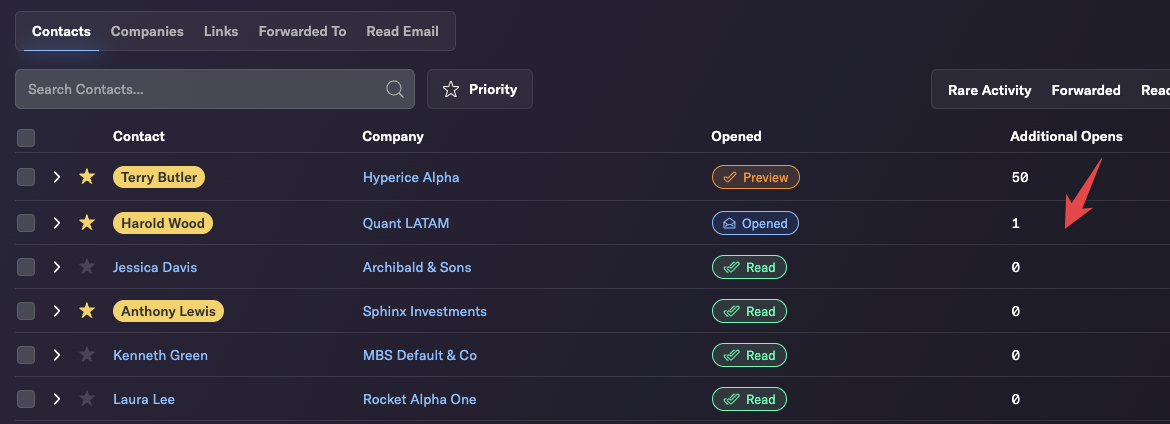Screen dimensions: 1170x424
Task: Click the Preview status badge for Terry Butler
Action: point(755,177)
